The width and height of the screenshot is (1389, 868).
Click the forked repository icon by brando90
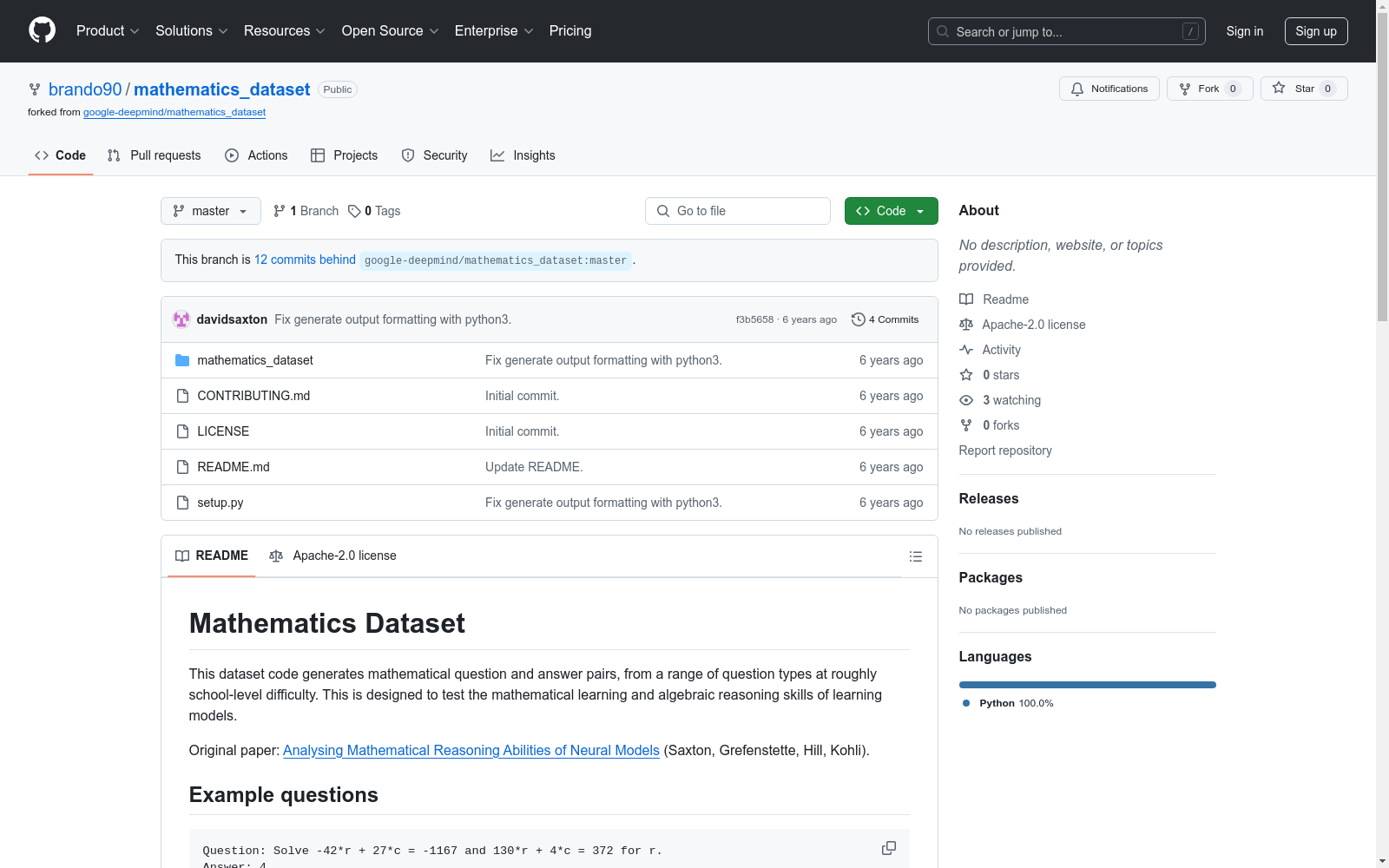point(35,89)
